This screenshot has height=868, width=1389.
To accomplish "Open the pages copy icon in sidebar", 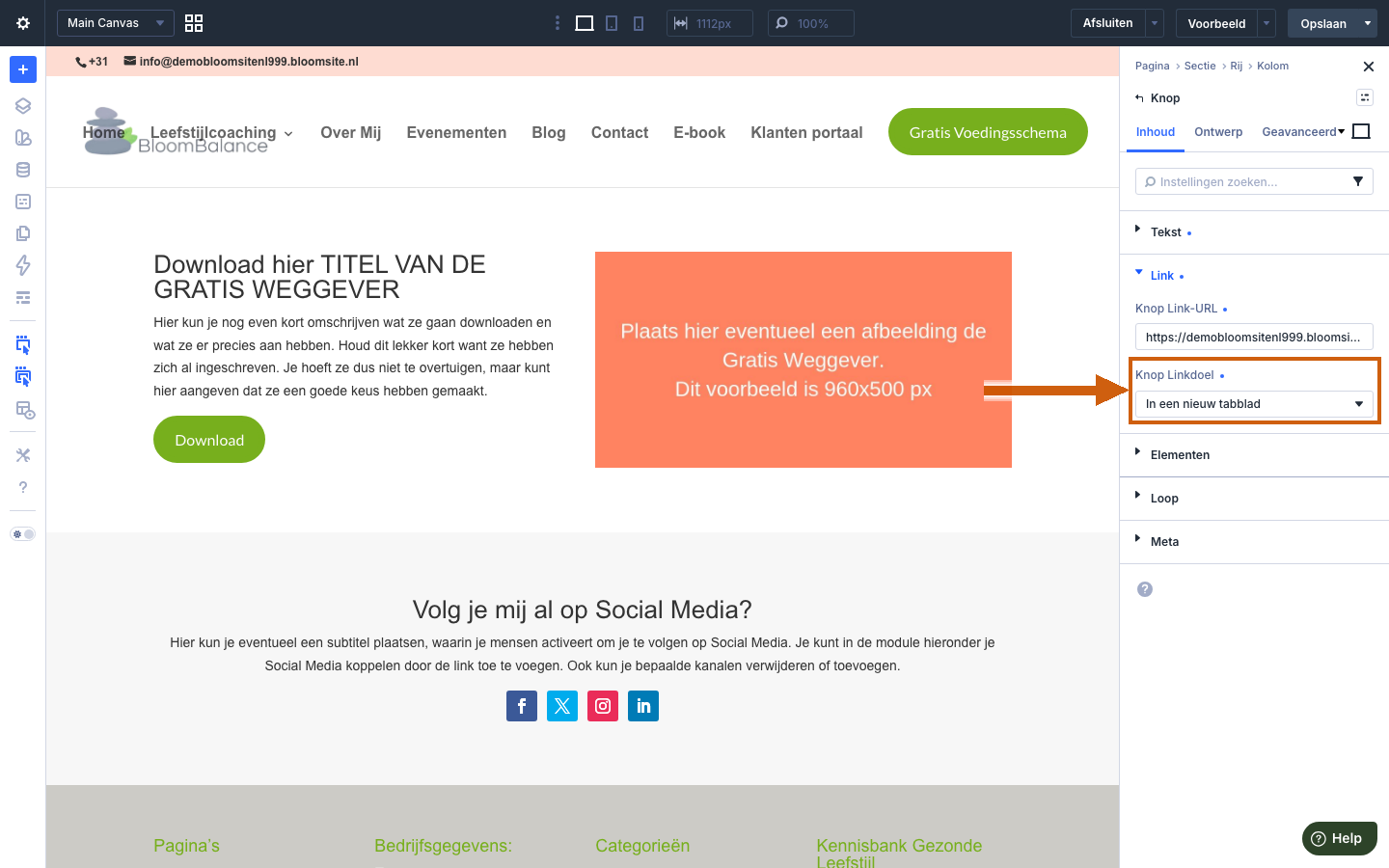I will click(23, 233).
